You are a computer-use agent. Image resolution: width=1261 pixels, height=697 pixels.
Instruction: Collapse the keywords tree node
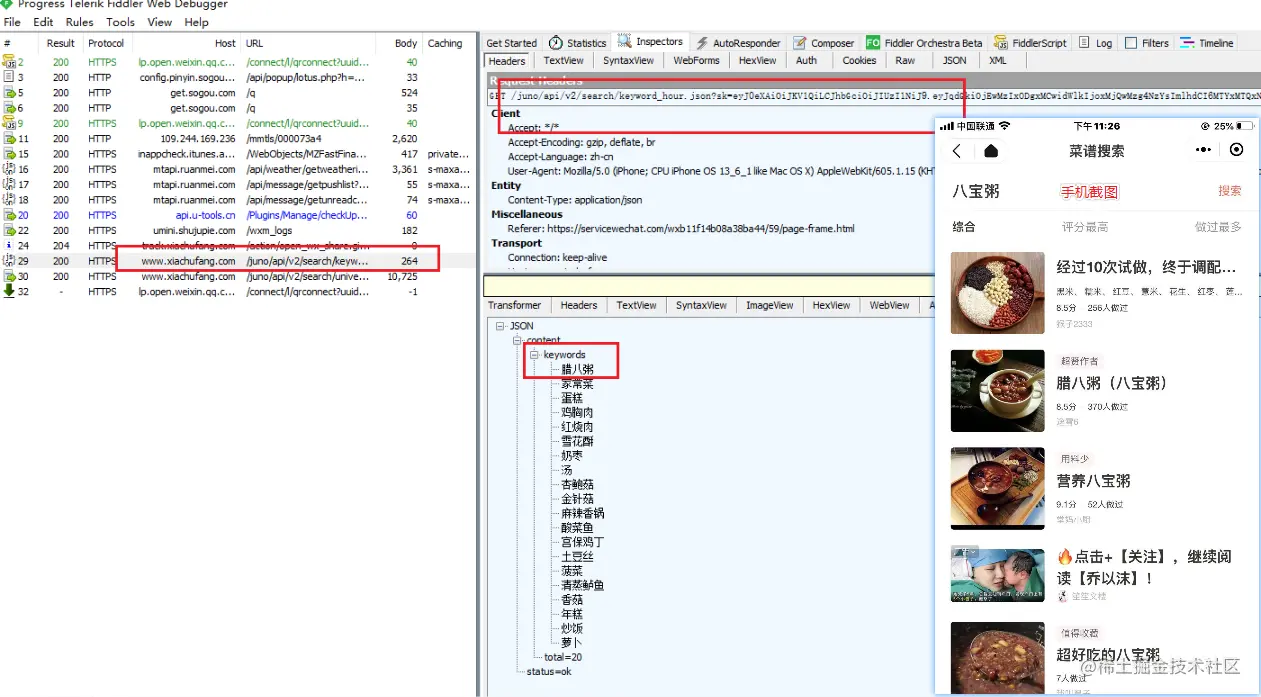[x=535, y=355]
